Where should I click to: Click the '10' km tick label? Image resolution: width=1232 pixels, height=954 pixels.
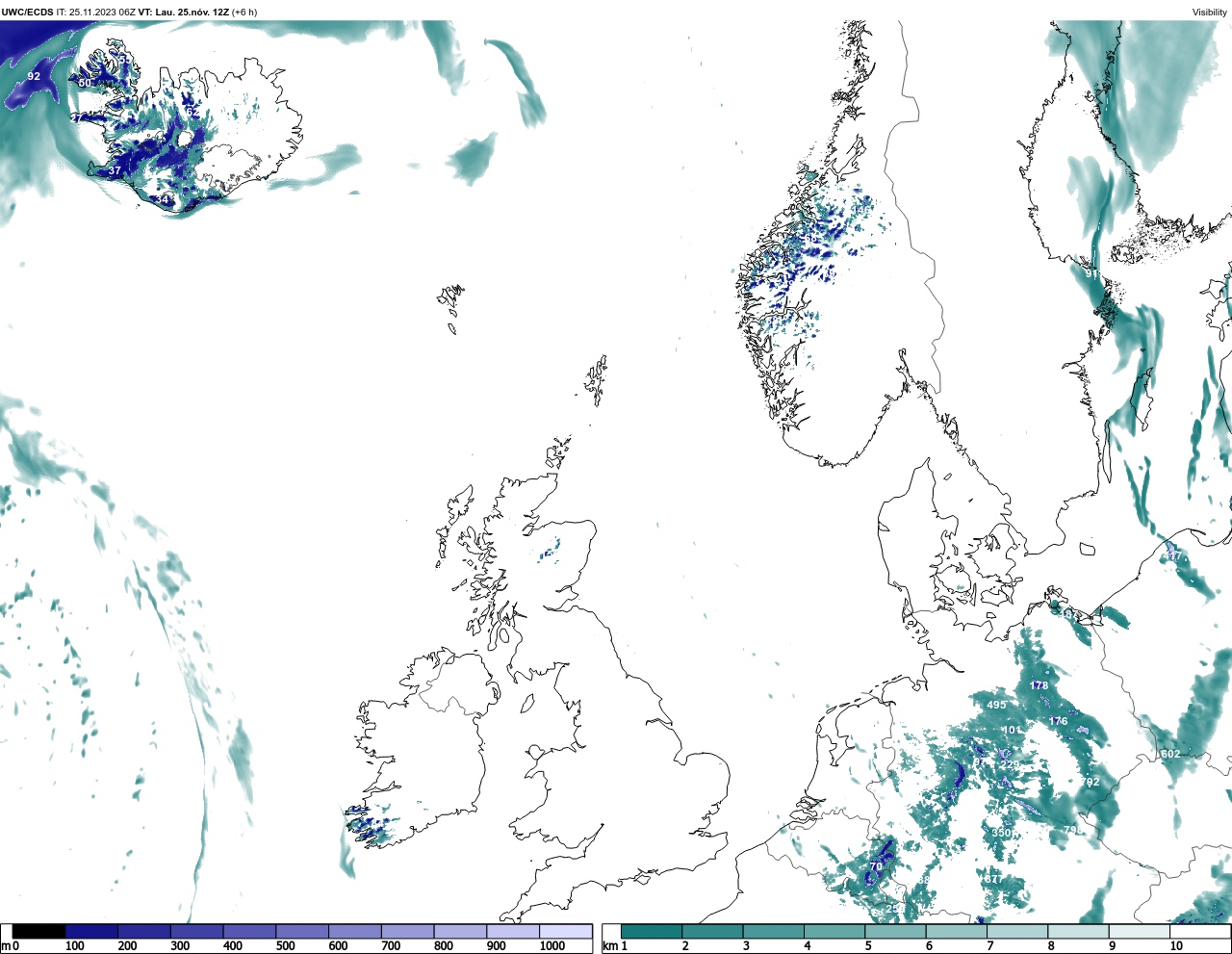[1176, 946]
